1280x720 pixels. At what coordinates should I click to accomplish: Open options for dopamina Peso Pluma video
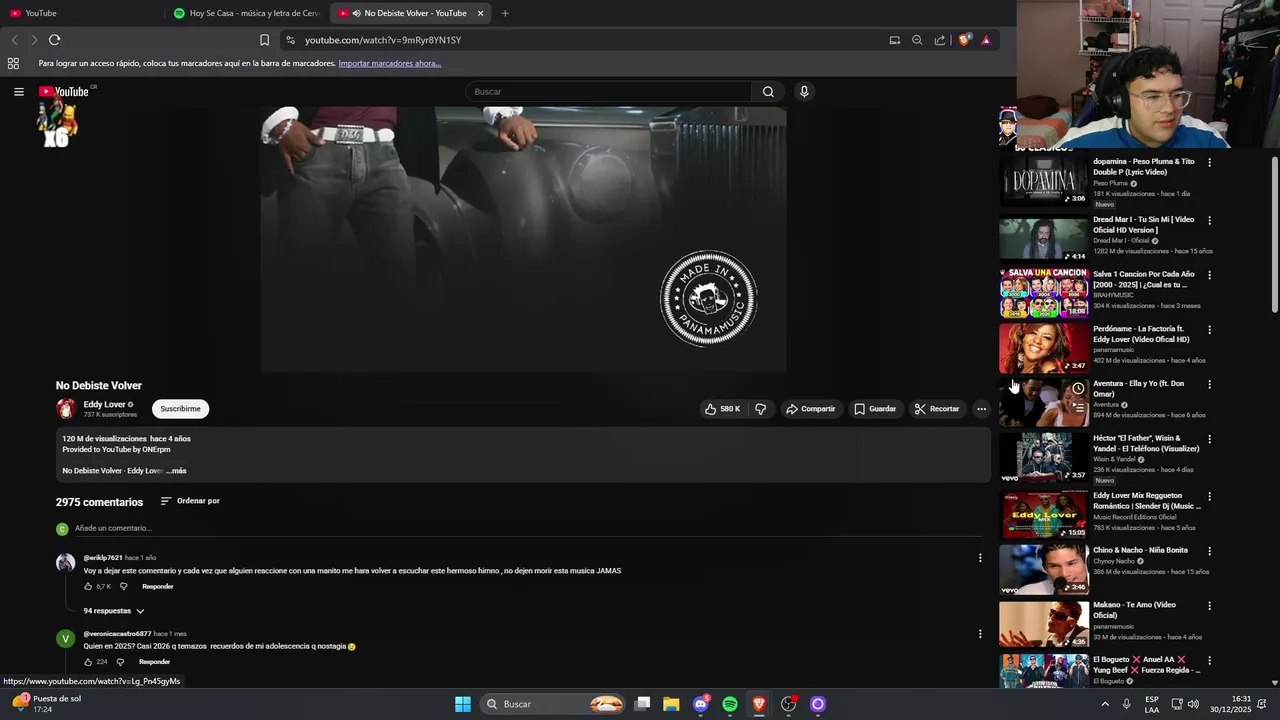pos(1209,162)
